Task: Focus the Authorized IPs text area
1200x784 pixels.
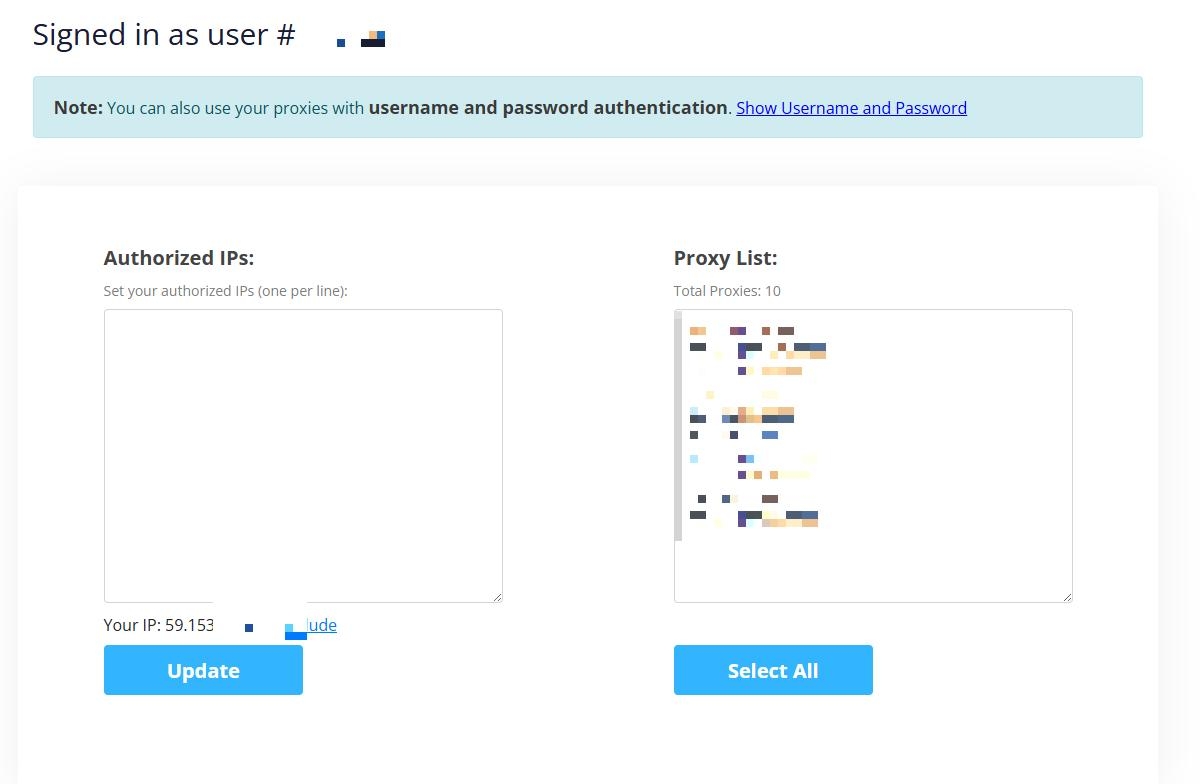Action: click(302, 455)
